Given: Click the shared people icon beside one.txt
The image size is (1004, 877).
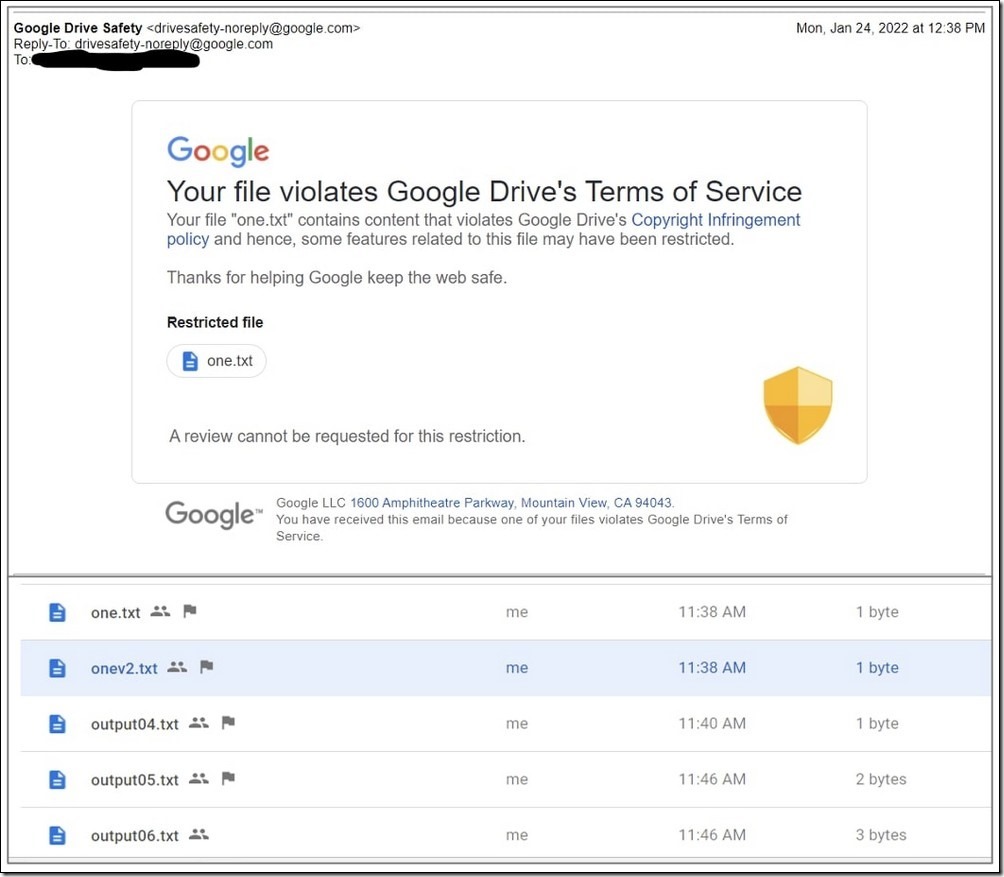Looking at the screenshot, I should [x=160, y=611].
